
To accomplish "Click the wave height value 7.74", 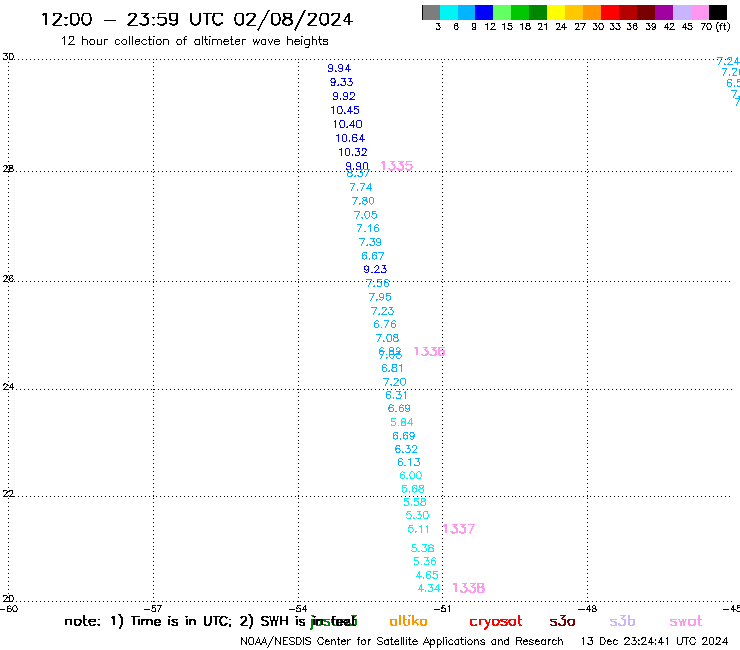I will [x=361, y=187].
